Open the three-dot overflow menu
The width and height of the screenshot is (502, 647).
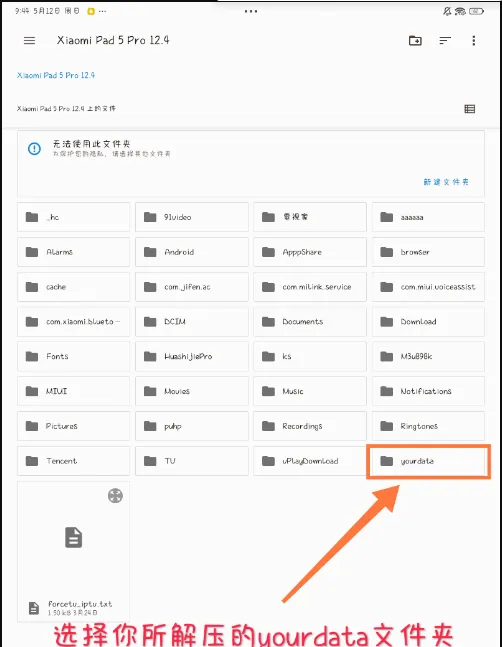pos(474,40)
